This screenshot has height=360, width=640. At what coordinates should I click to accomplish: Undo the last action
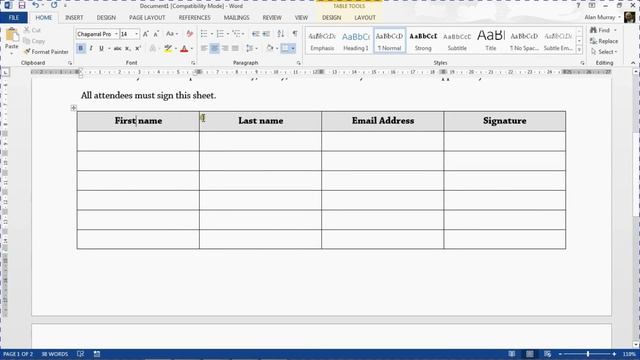[x=36, y=5]
